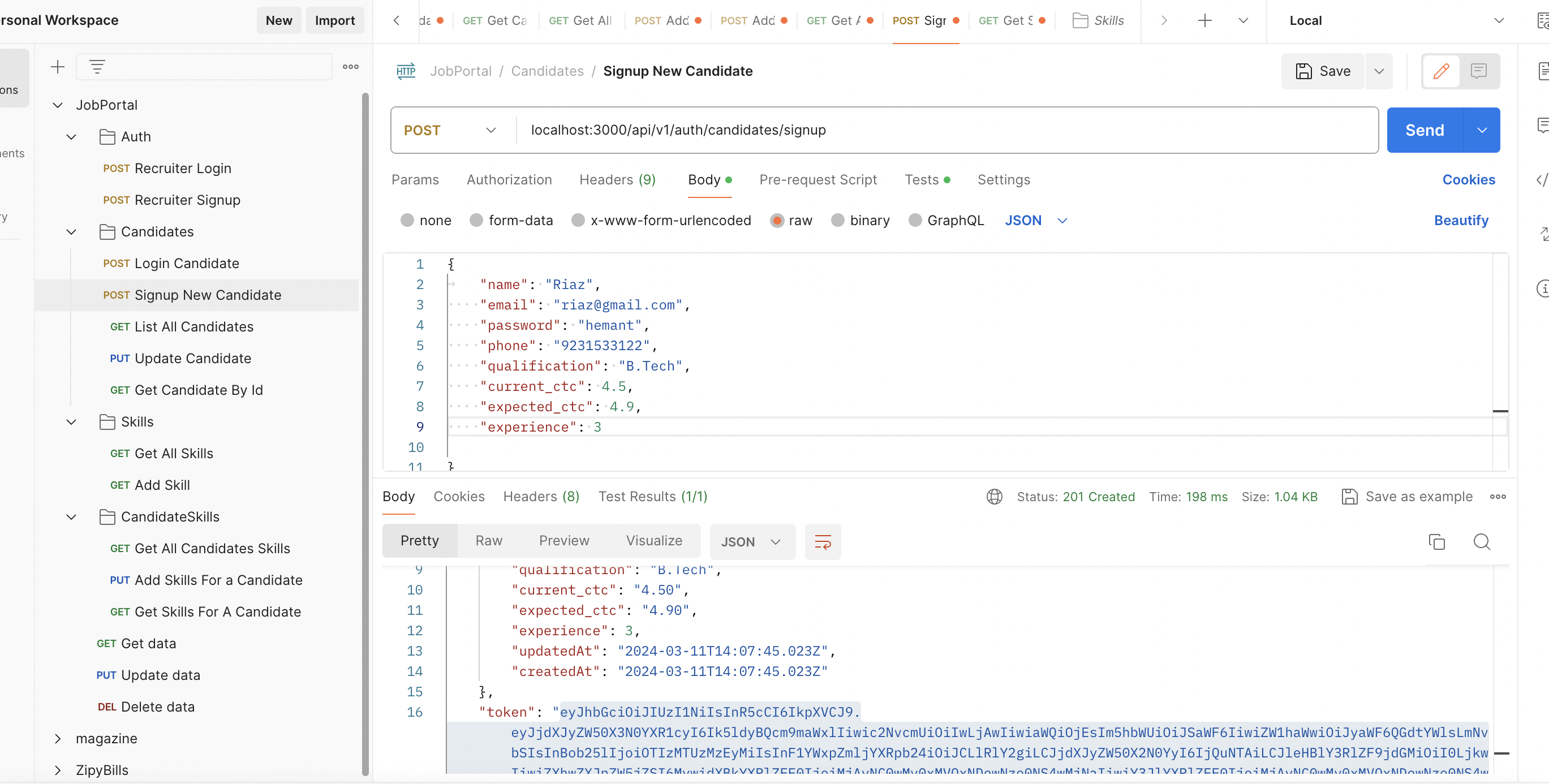Open the comments icon next to the pencil
Viewport: 1549px width, 784px height.
point(1479,71)
